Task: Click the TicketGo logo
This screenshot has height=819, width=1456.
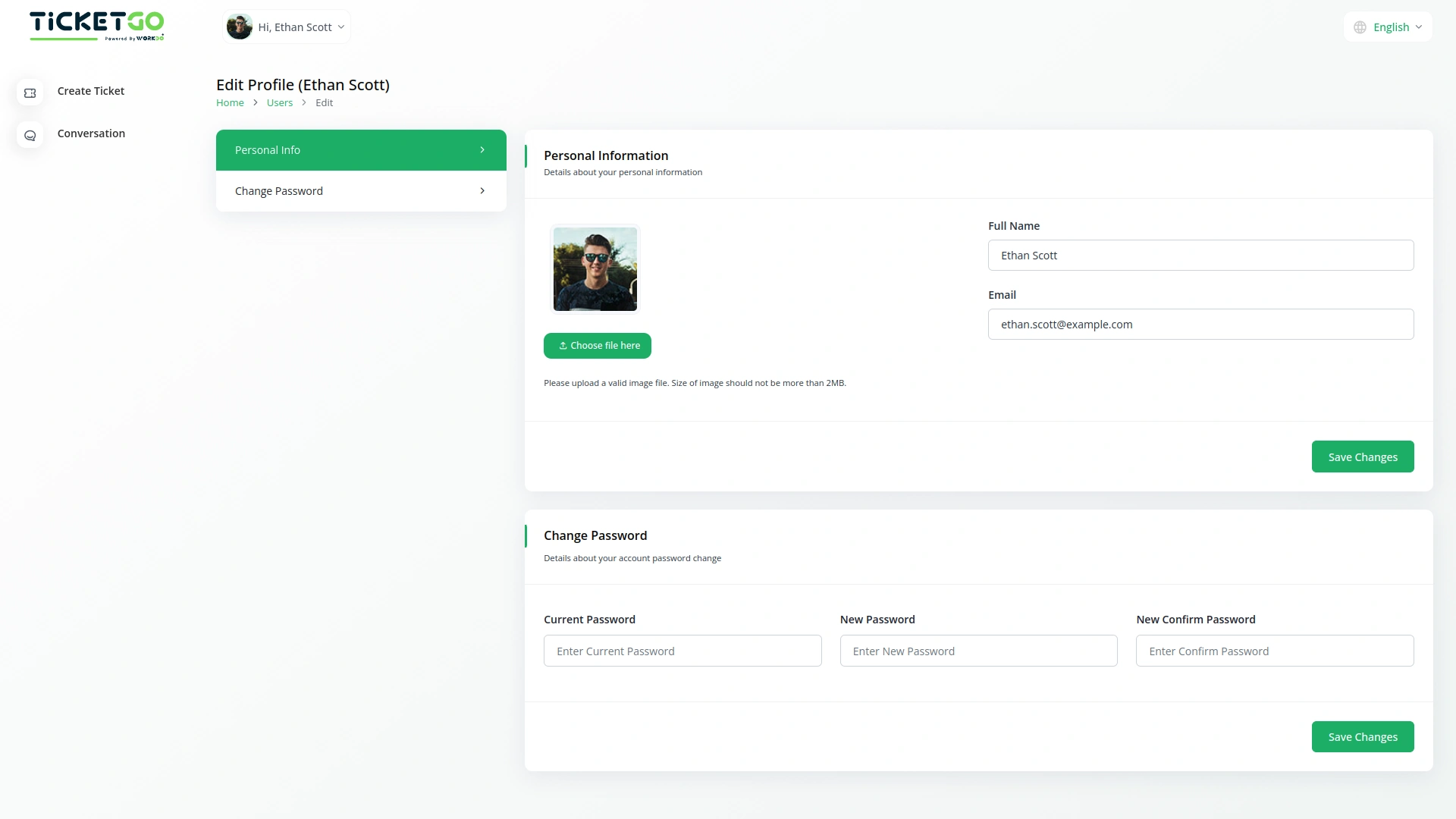Action: (x=96, y=26)
